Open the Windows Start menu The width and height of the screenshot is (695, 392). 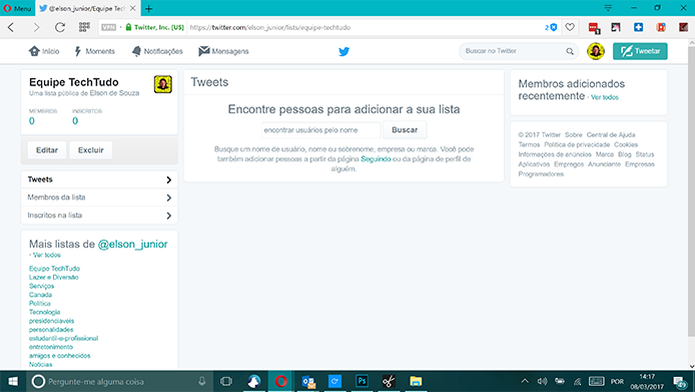[x=13, y=381]
